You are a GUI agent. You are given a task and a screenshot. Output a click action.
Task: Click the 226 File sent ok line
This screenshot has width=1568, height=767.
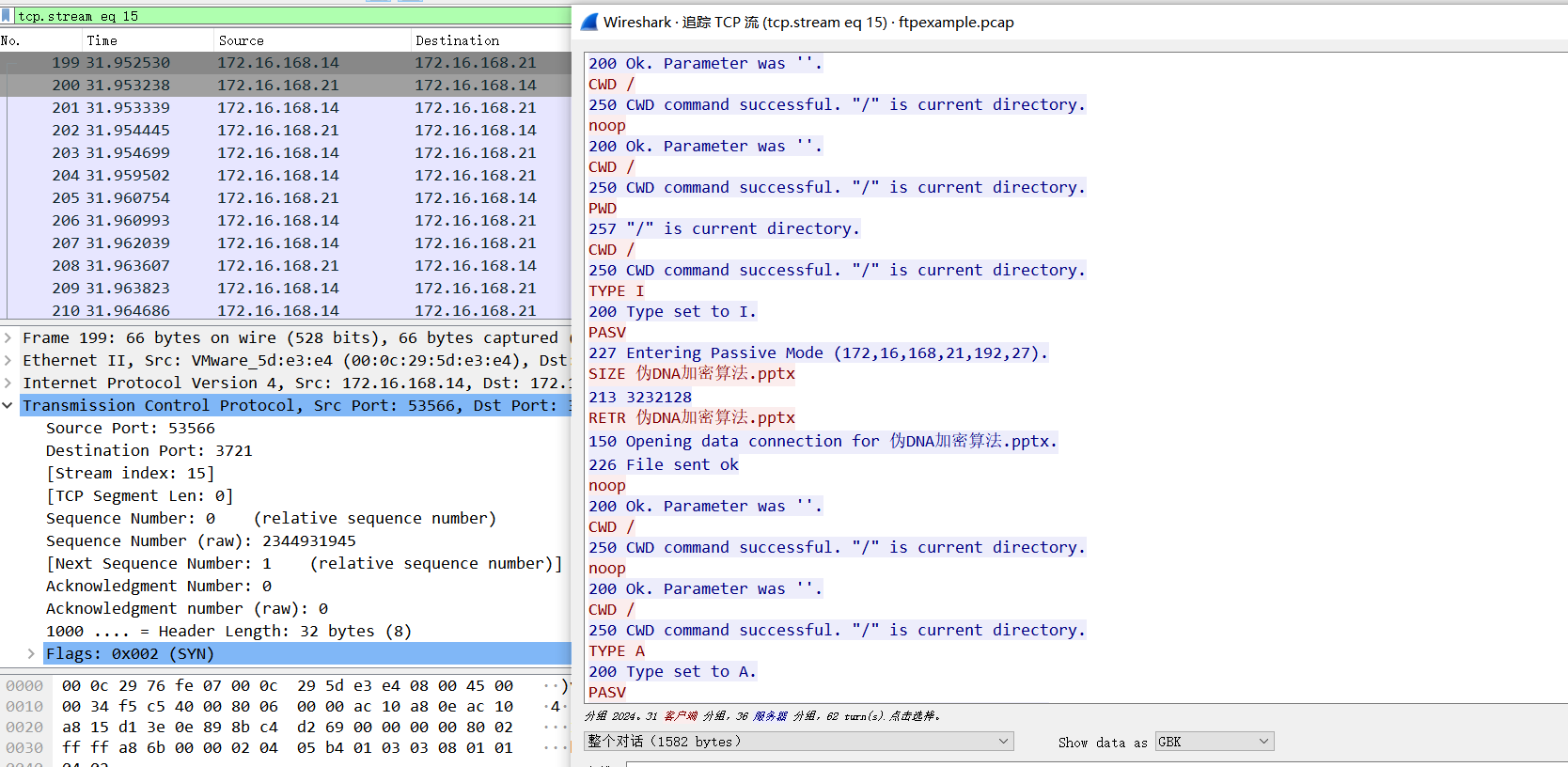coord(664,464)
